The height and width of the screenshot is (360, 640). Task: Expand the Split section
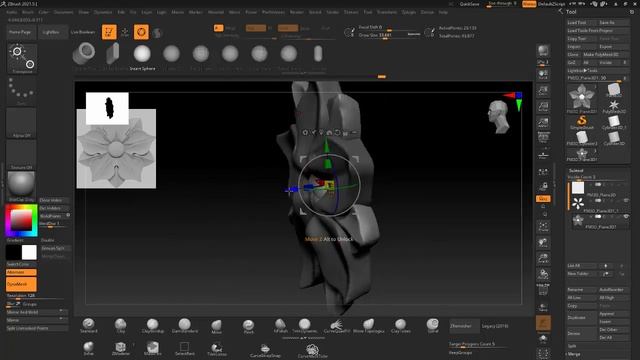572,346
